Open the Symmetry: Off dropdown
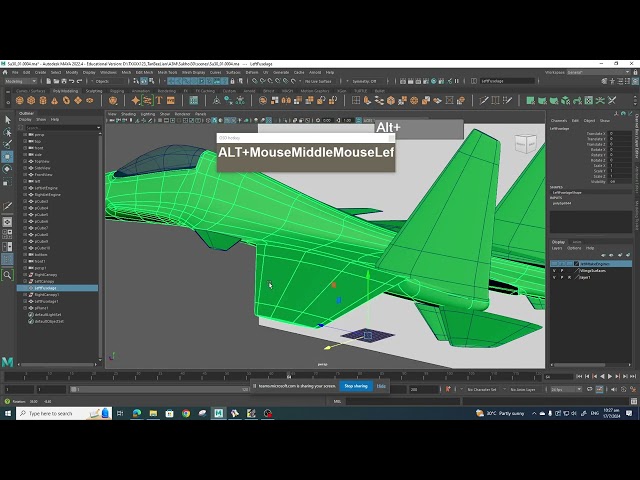640x480 pixels. point(368,81)
